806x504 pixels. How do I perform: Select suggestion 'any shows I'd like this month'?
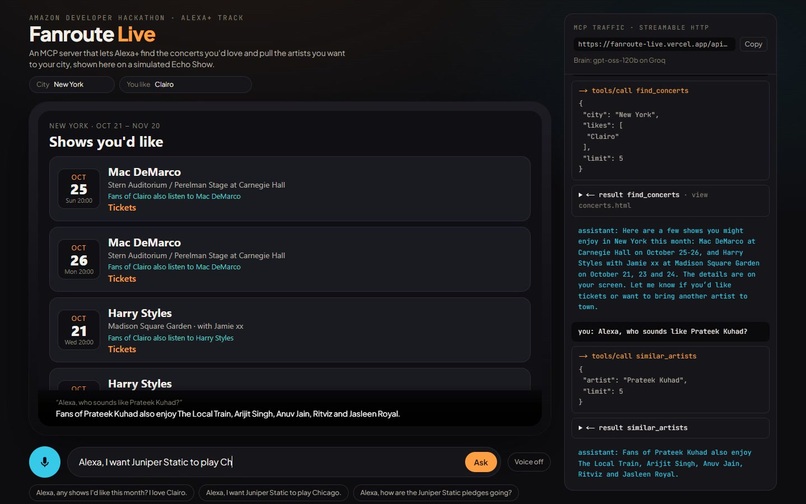(112, 493)
